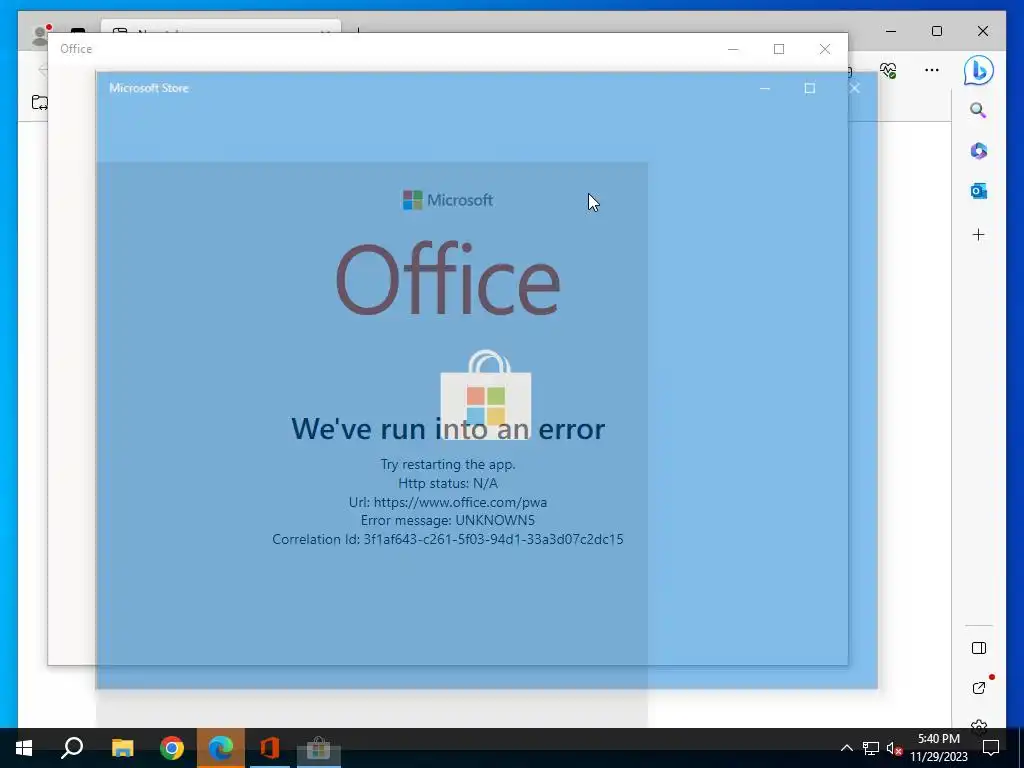Open the Windows Start menu
The image size is (1024, 768).
pyautogui.click(x=24, y=748)
